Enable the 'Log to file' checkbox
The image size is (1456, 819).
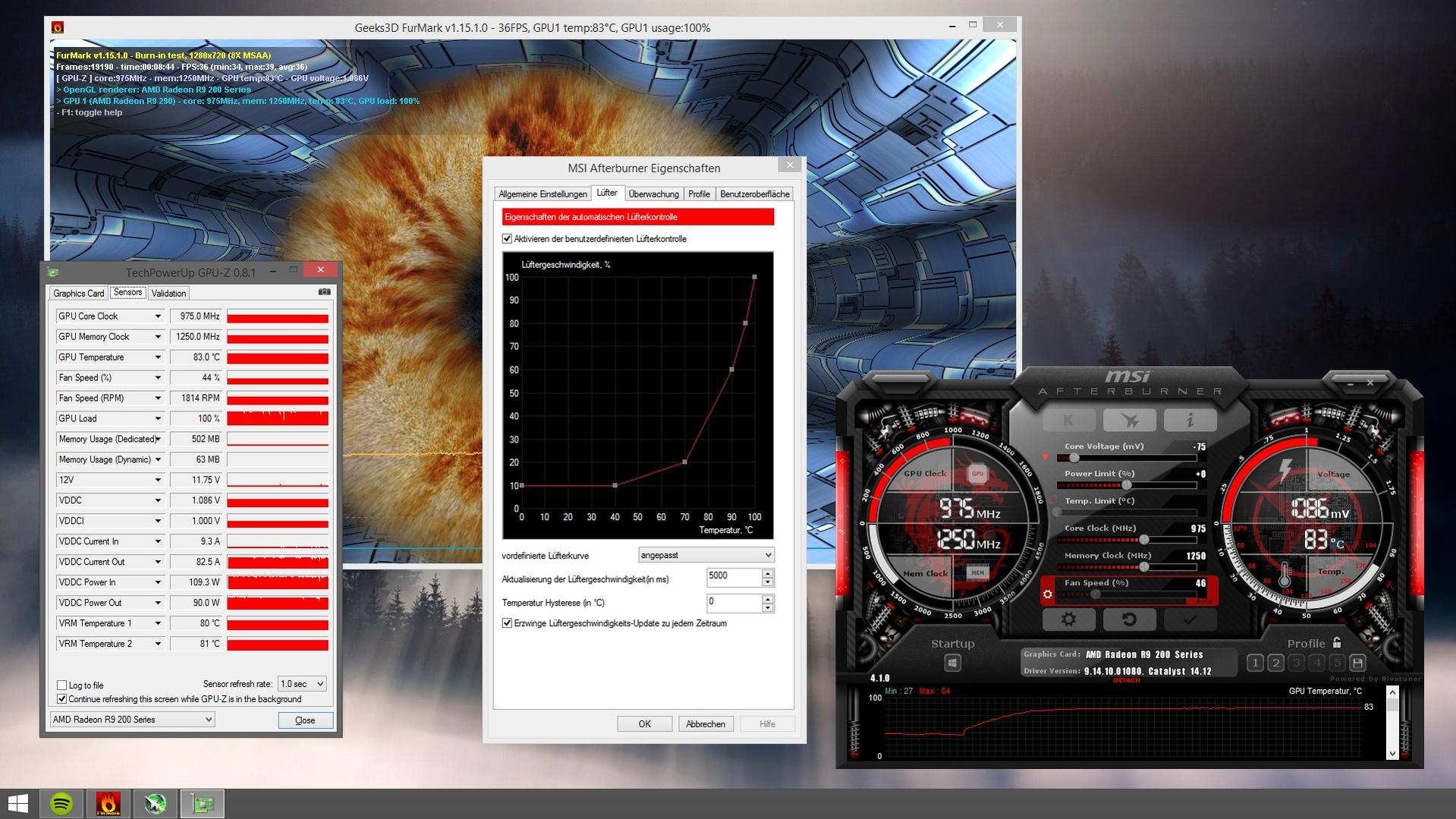62,685
